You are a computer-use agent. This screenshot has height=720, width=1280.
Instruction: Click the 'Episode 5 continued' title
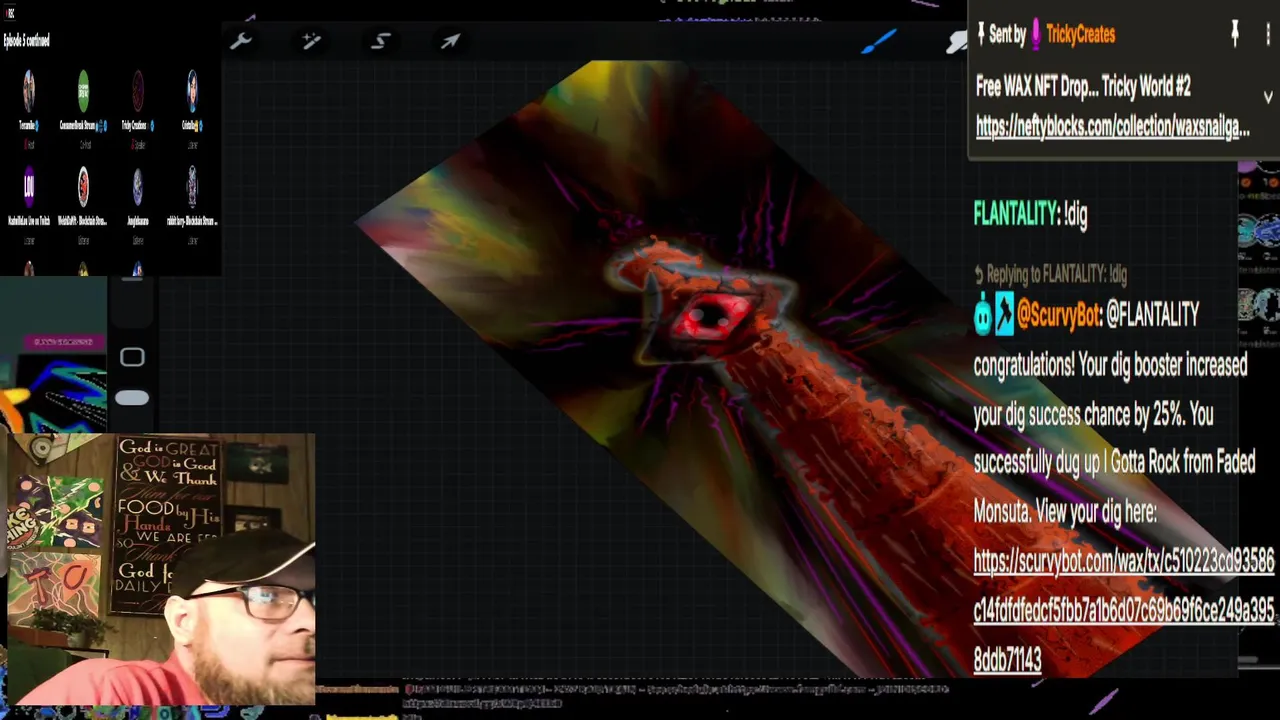27,41
